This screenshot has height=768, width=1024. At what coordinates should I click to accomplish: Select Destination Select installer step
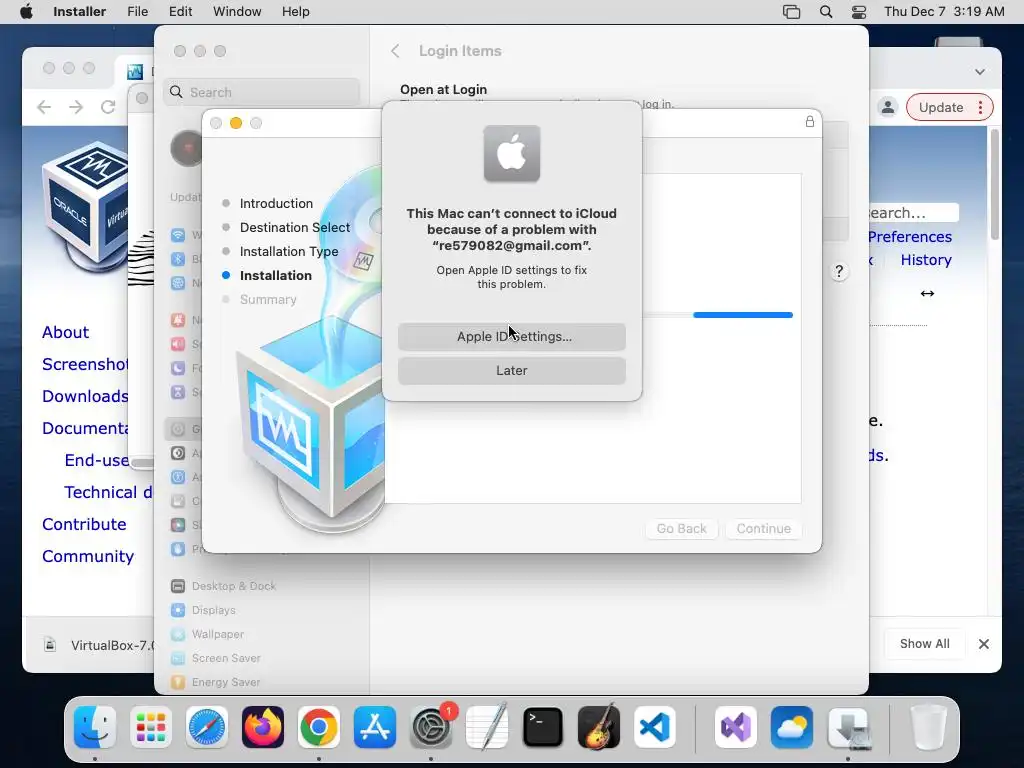pyautogui.click(x=295, y=227)
